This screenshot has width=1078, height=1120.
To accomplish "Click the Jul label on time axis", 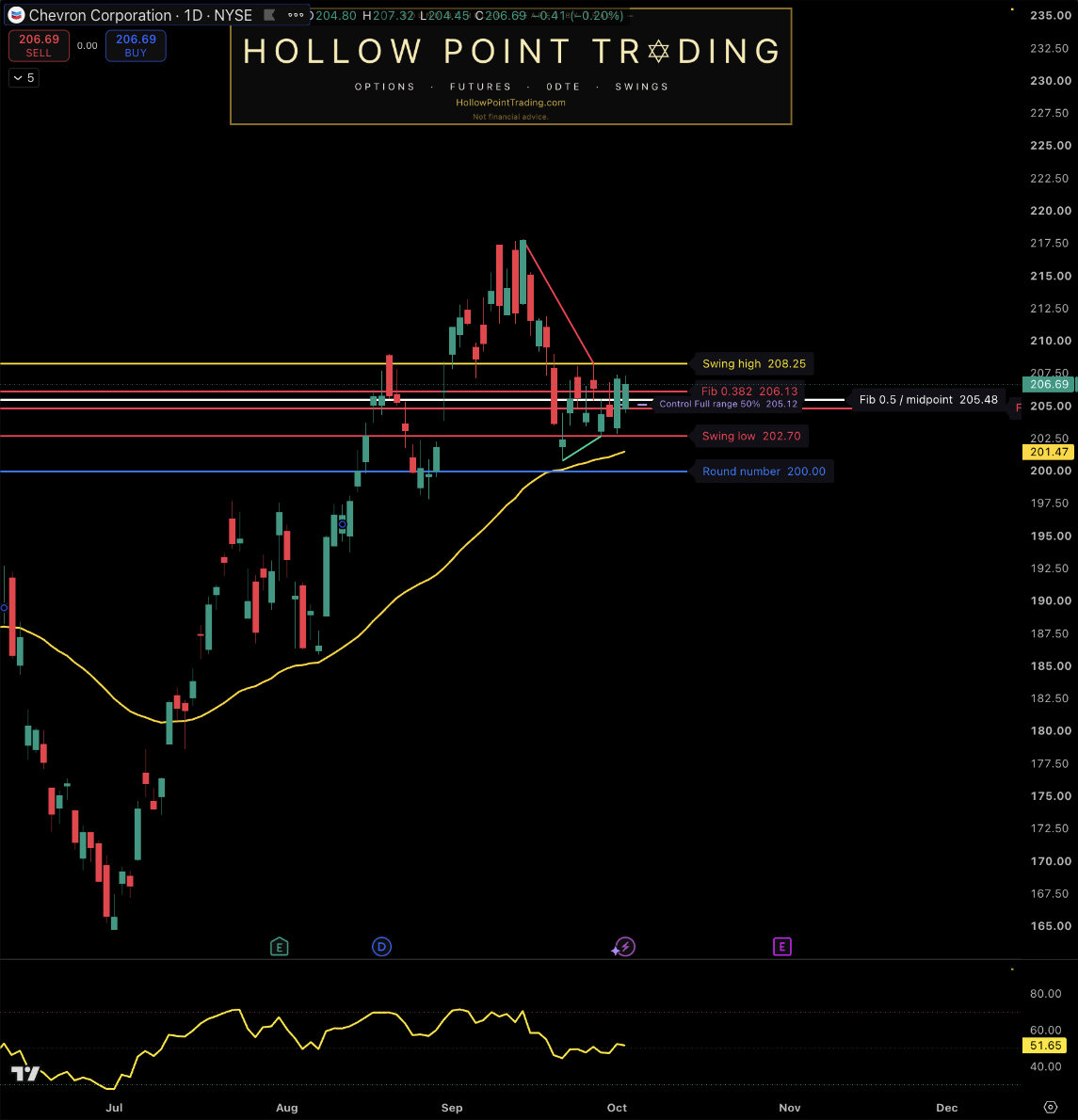I will click(114, 1107).
